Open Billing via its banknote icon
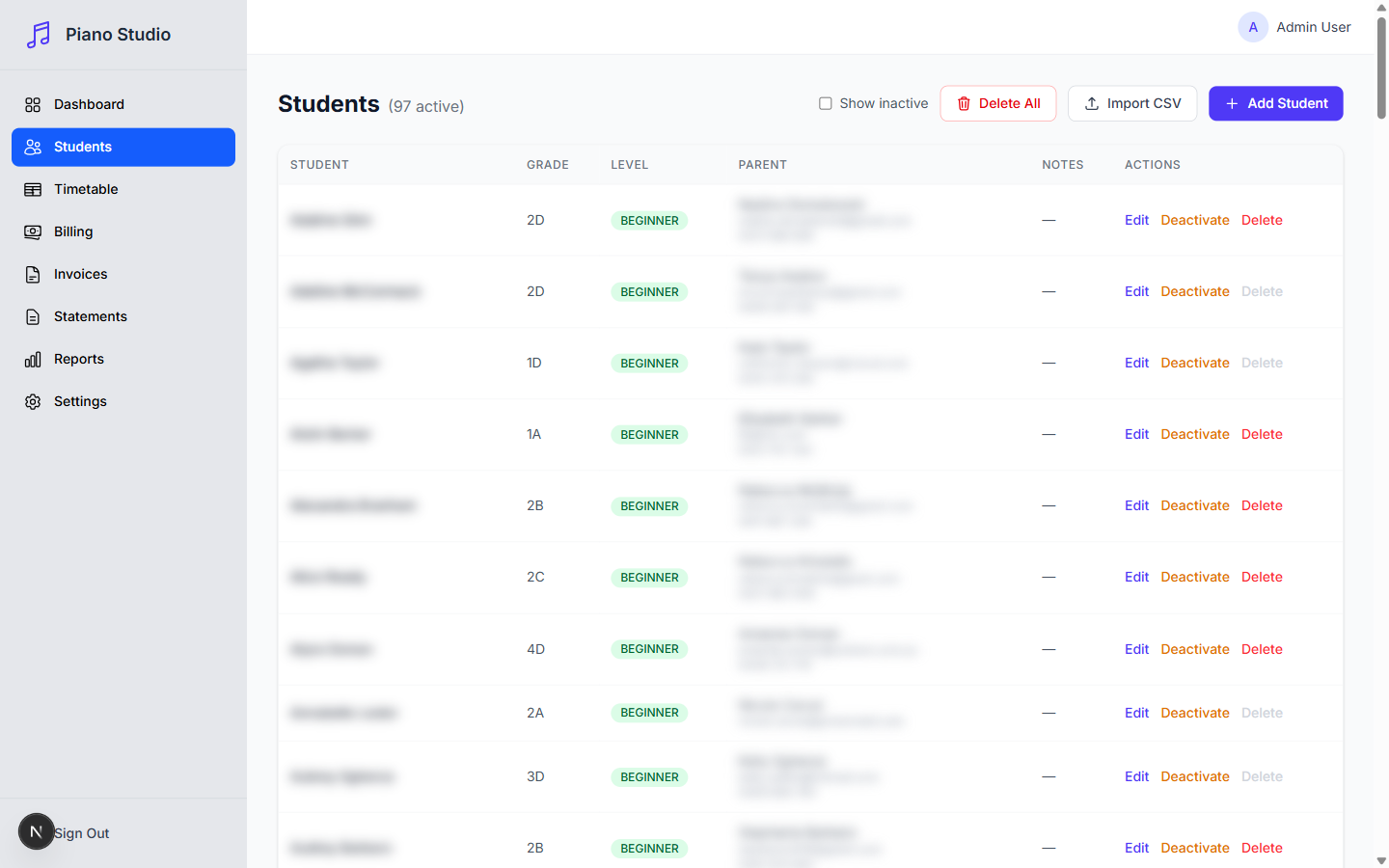The width and height of the screenshot is (1389, 868). 33,231
